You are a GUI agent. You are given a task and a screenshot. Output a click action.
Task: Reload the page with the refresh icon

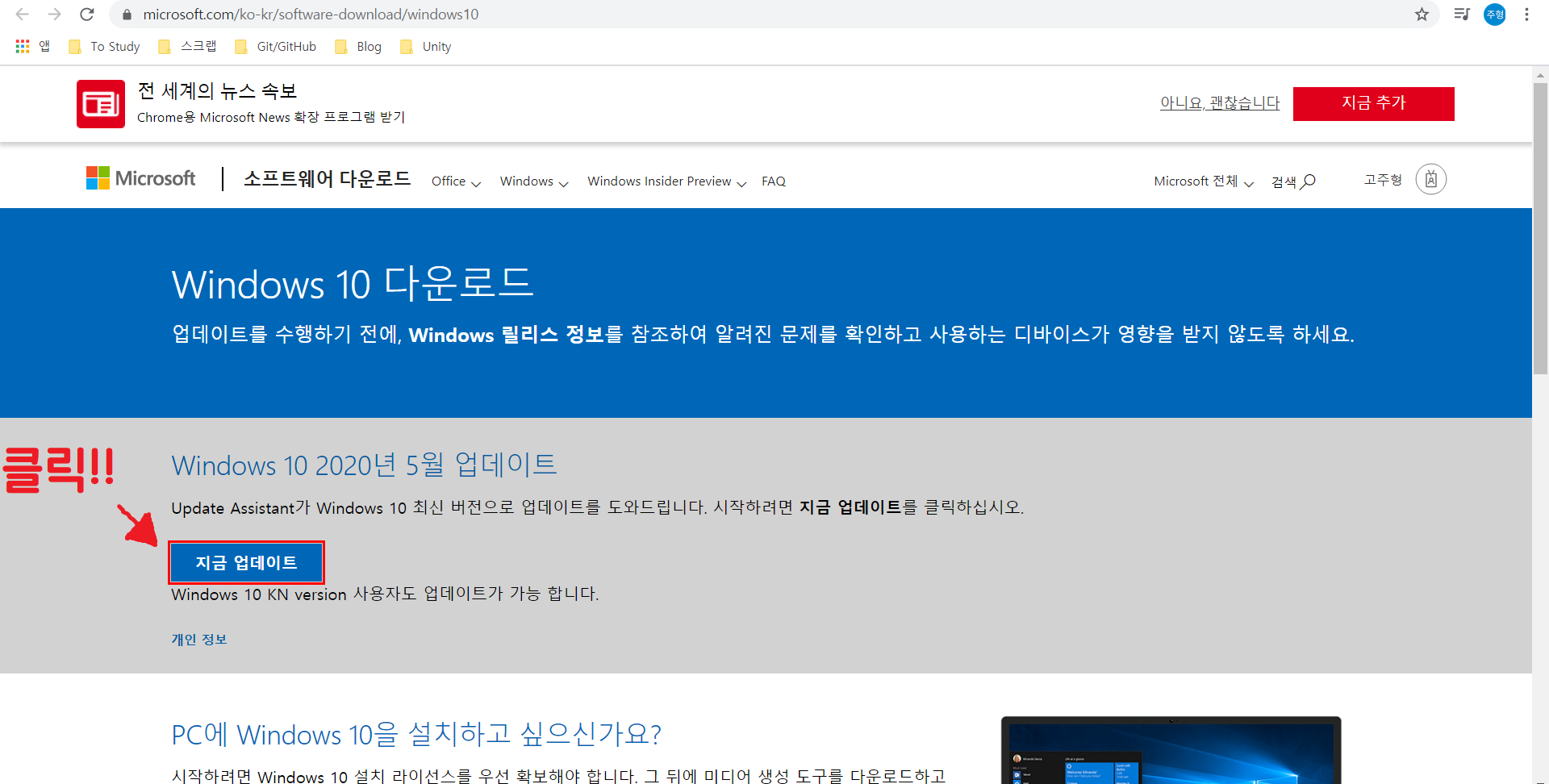pyautogui.click(x=87, y=15)
